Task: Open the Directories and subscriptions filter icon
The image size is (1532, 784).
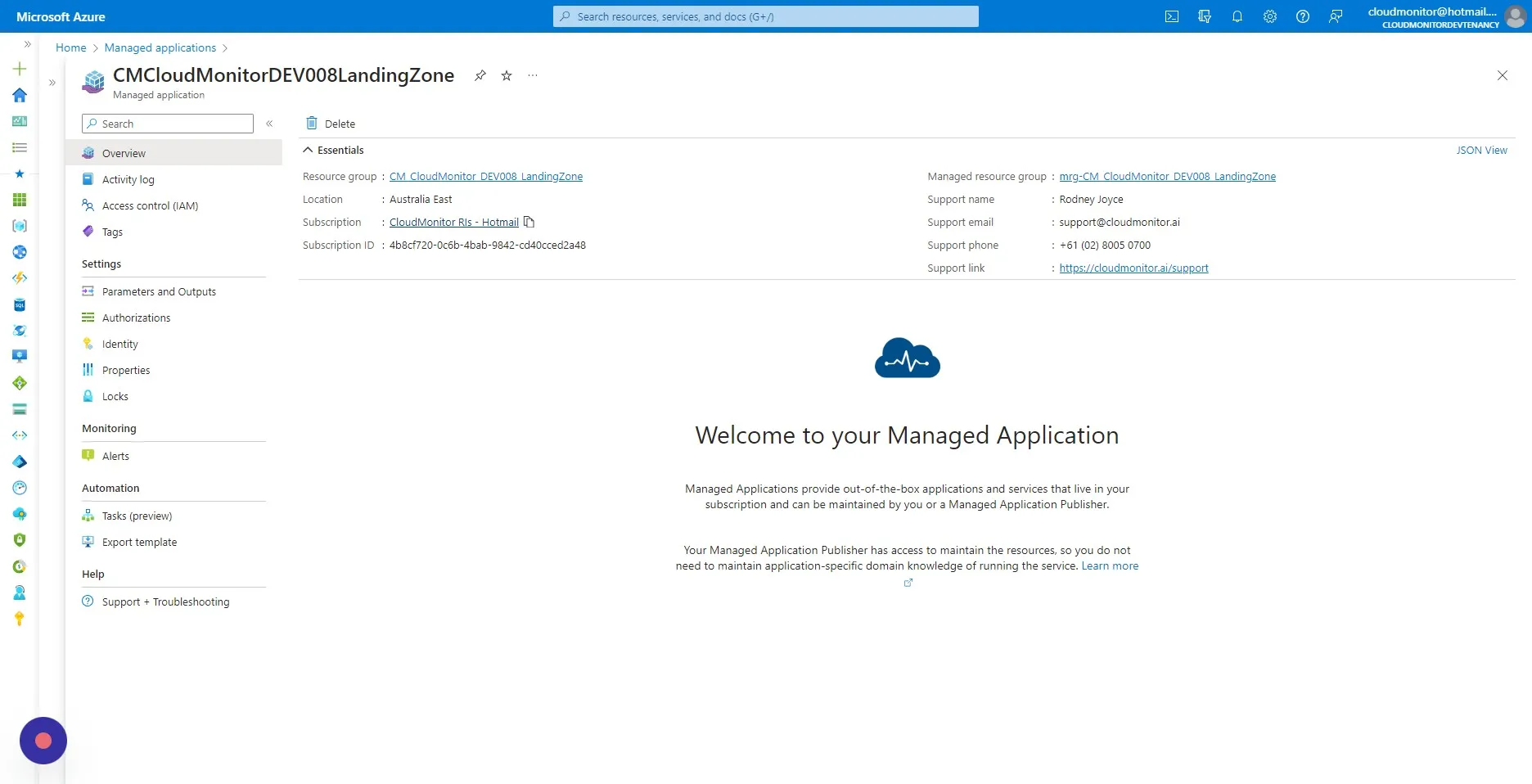Action: pos(1205,16)
